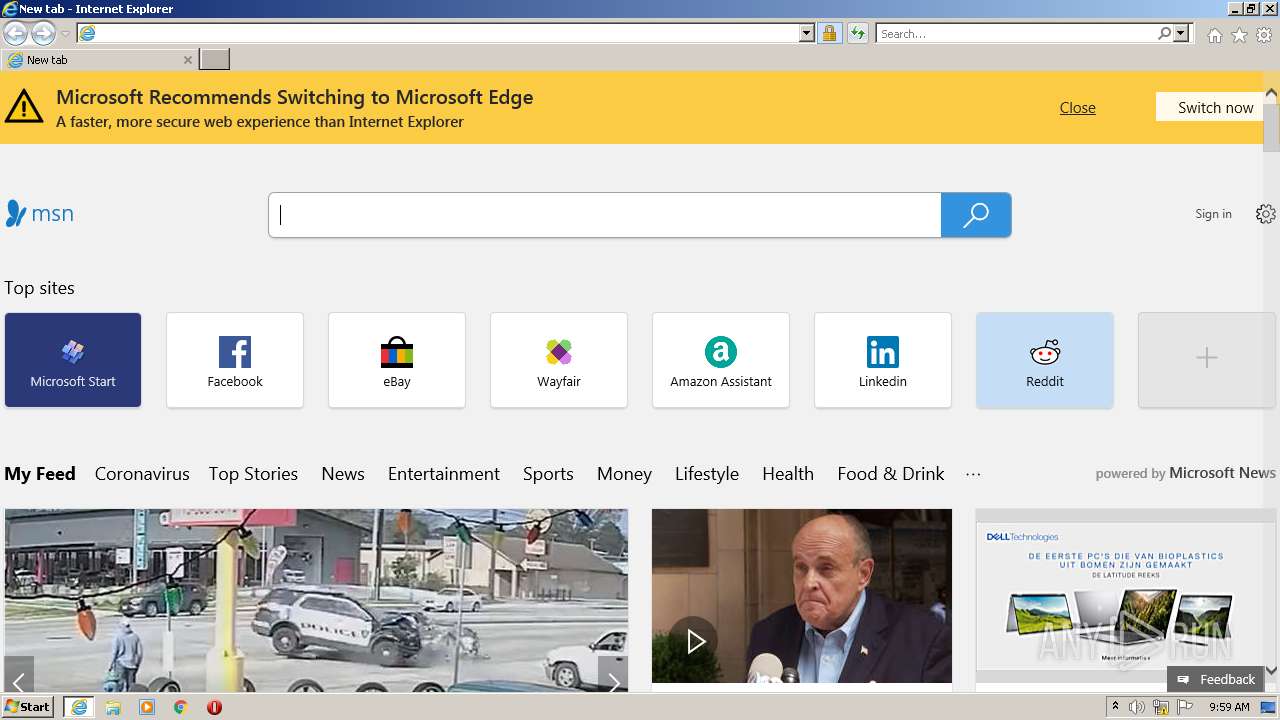Click the browser Search box
The image size is (1280, 720).
tap(1016, 34)
